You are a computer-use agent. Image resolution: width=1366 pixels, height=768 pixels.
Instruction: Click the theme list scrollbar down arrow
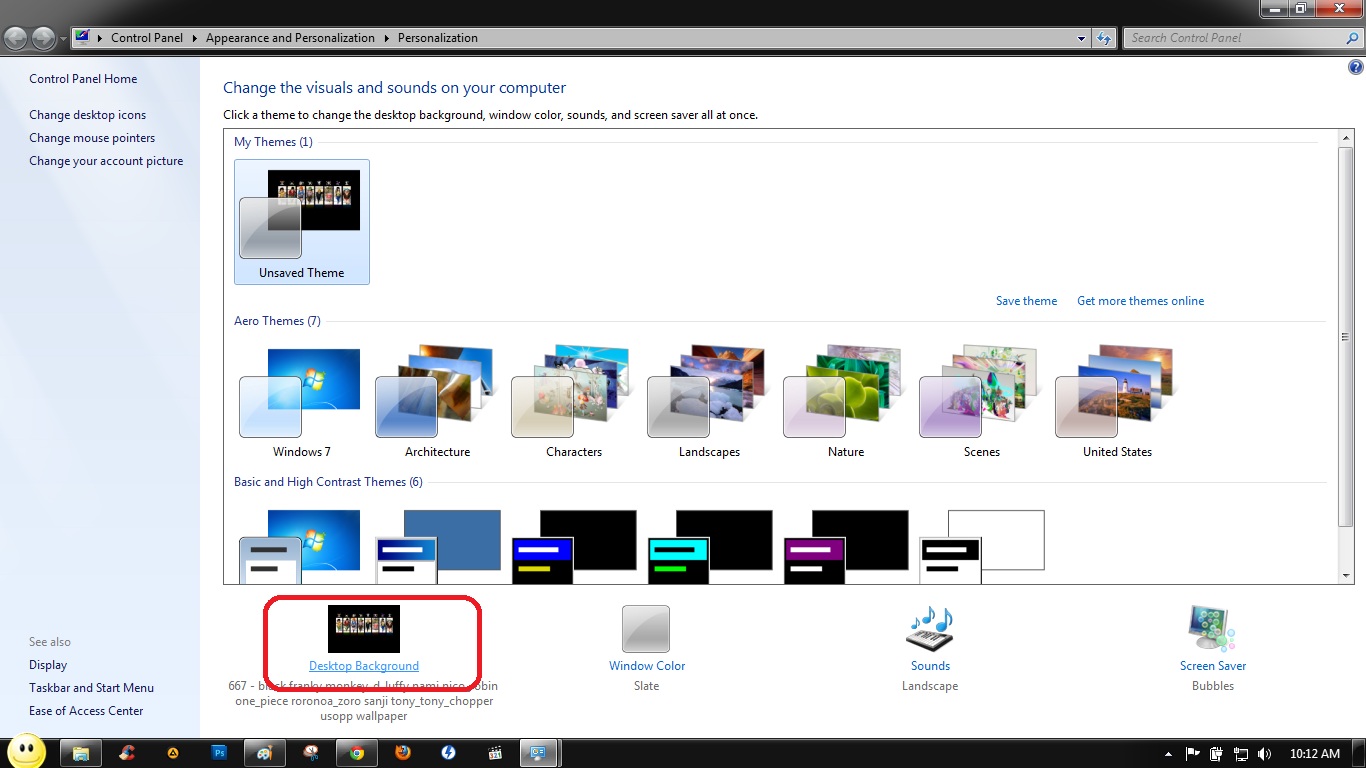(1345, 576)
